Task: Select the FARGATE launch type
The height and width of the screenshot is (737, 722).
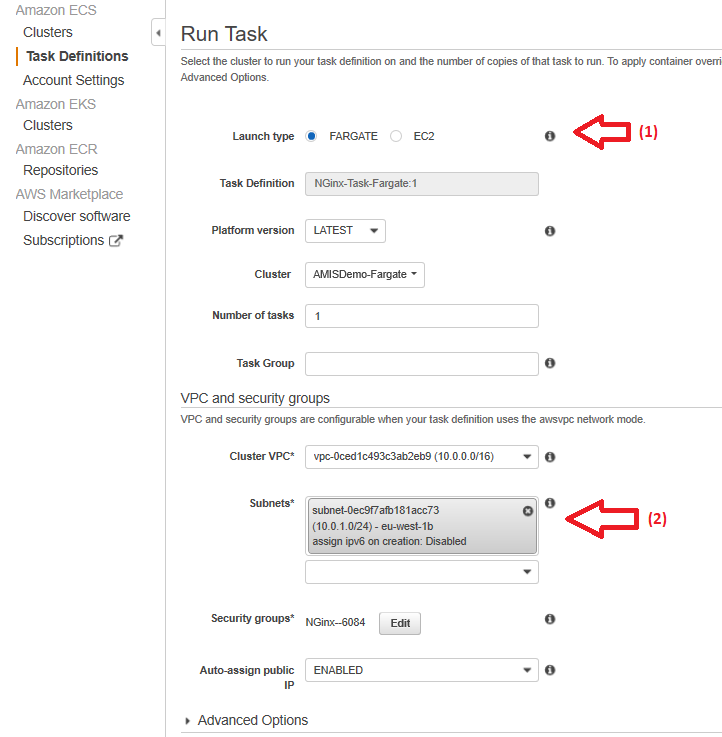Action: point(312,136)
